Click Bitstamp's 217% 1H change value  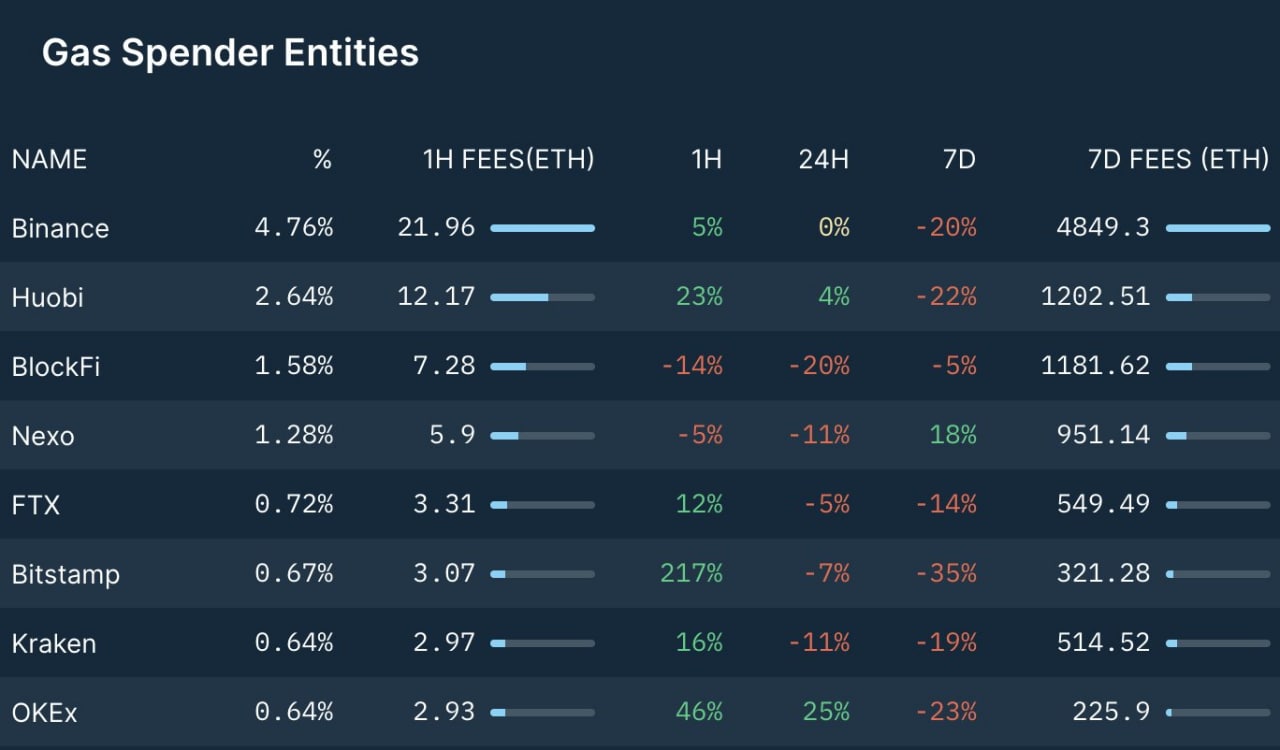[691, 574]
